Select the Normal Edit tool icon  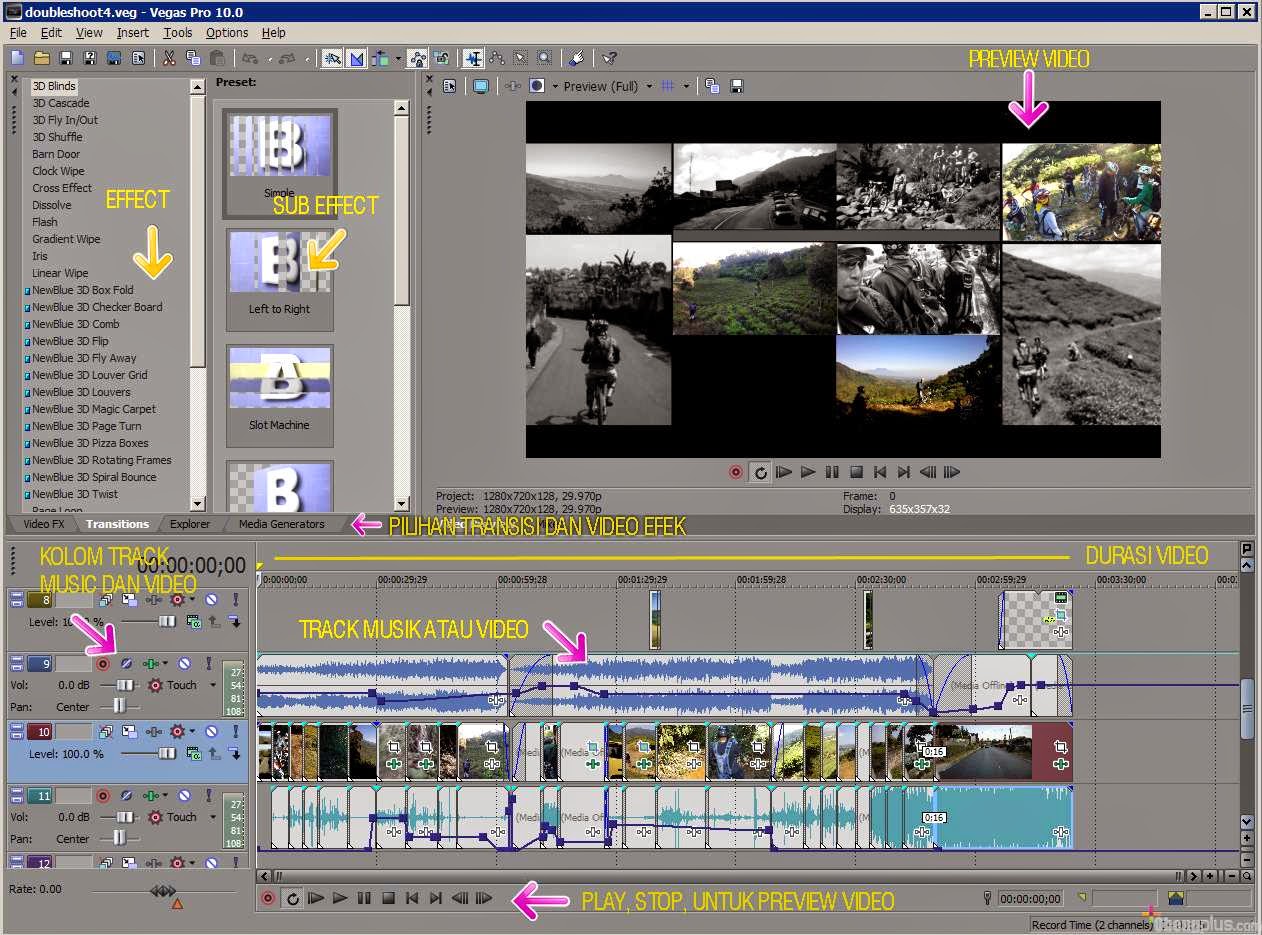pos(473,58)
